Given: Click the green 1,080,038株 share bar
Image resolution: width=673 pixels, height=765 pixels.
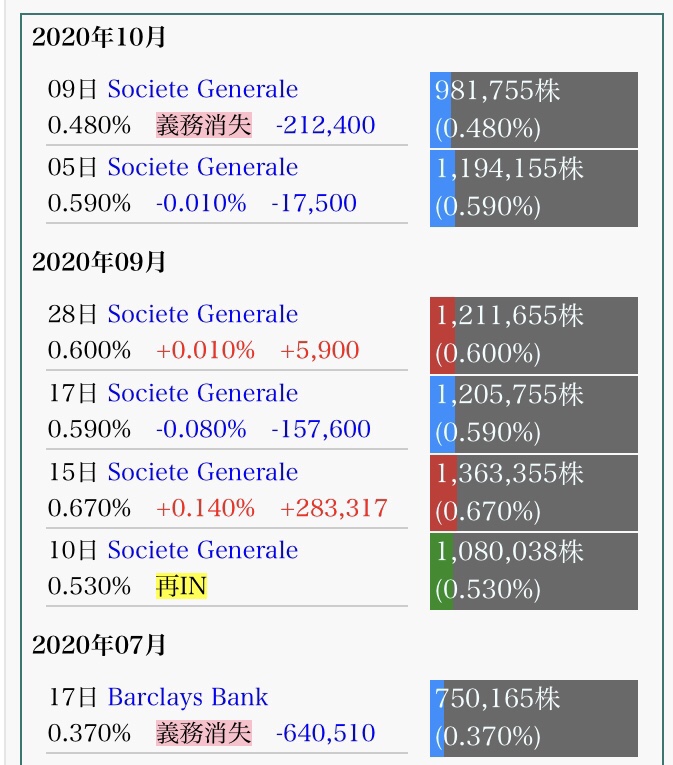Looking at the screenshot, I should pyautogui.click(x=534, y=571).
